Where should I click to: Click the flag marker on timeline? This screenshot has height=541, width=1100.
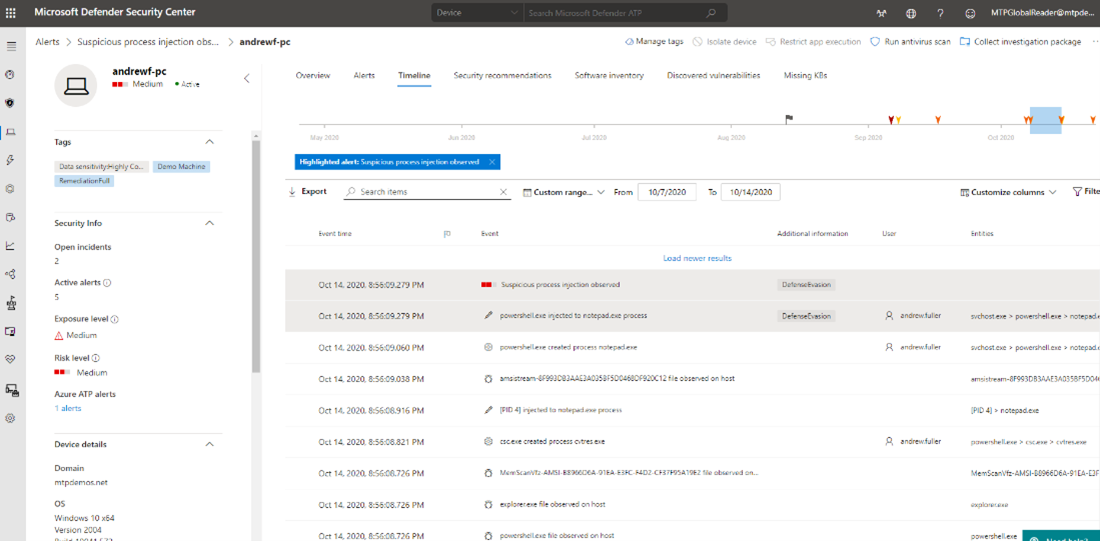tap(789, 119)
